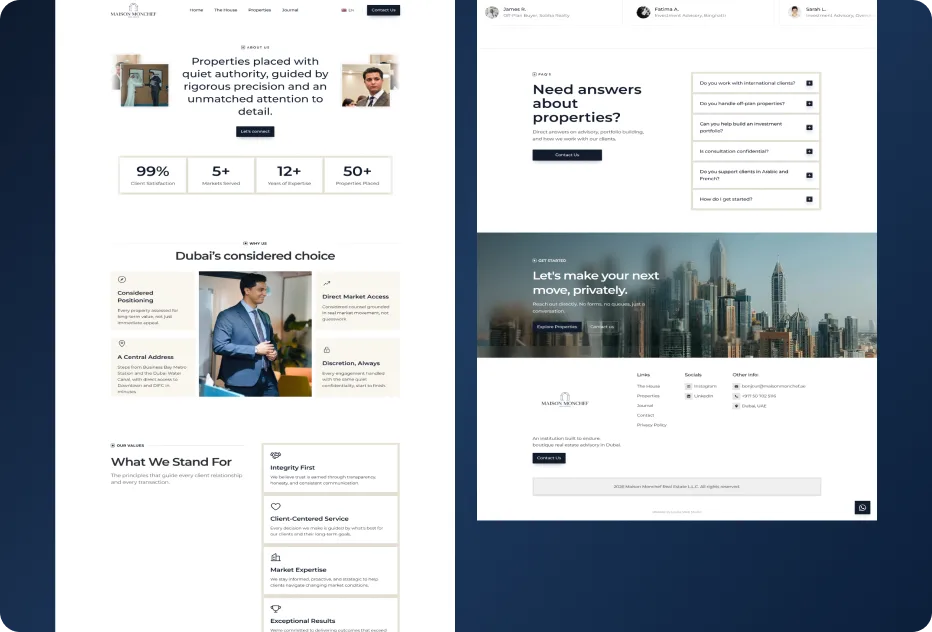The height and width of the screenshot is (632, 932).
Task: Expand the off-plan properties FAQ plus icon
Action: coord(809,103)
